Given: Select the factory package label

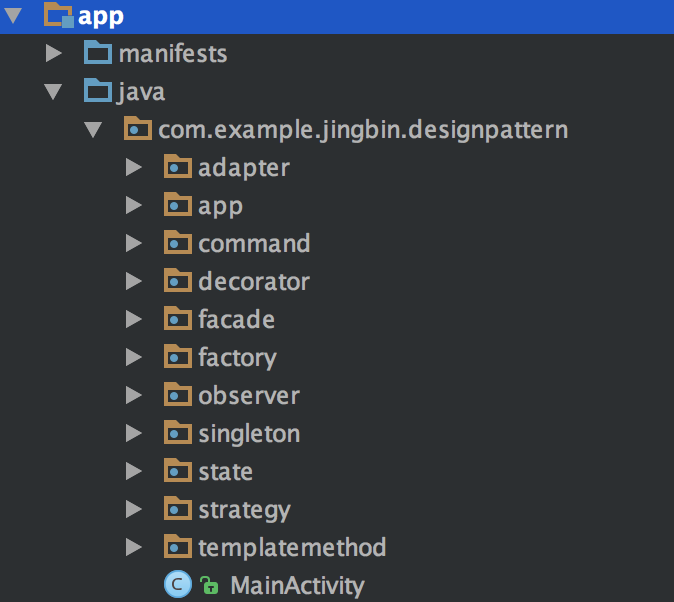Looking at the screenshot, I should (x=237, y=357).
